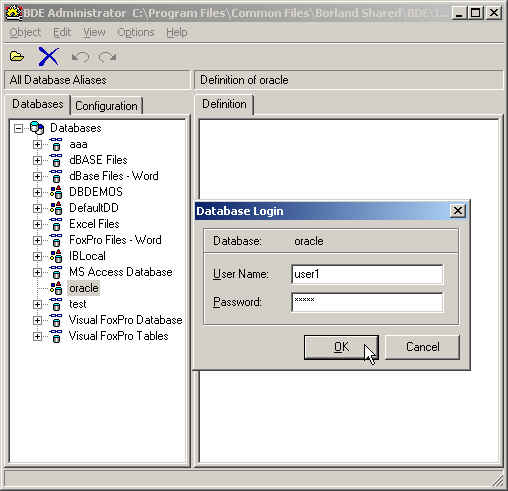Expand the MS Access Database node
The width and height of the screenshot is (508, 491).
[x=37, y=273]
